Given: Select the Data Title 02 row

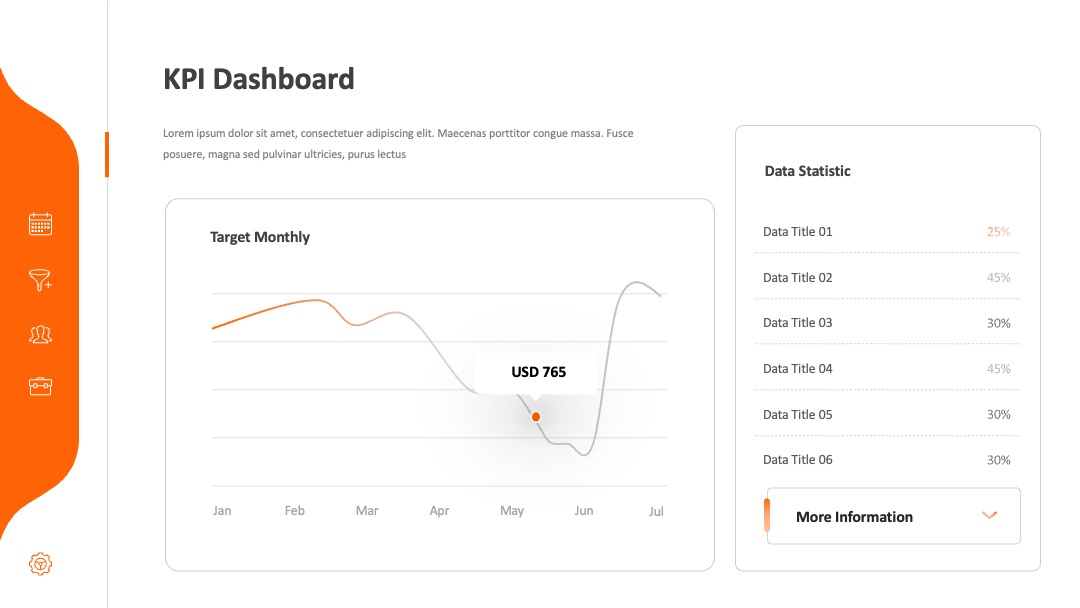Looking at the screenshot, I should [887, 277].
